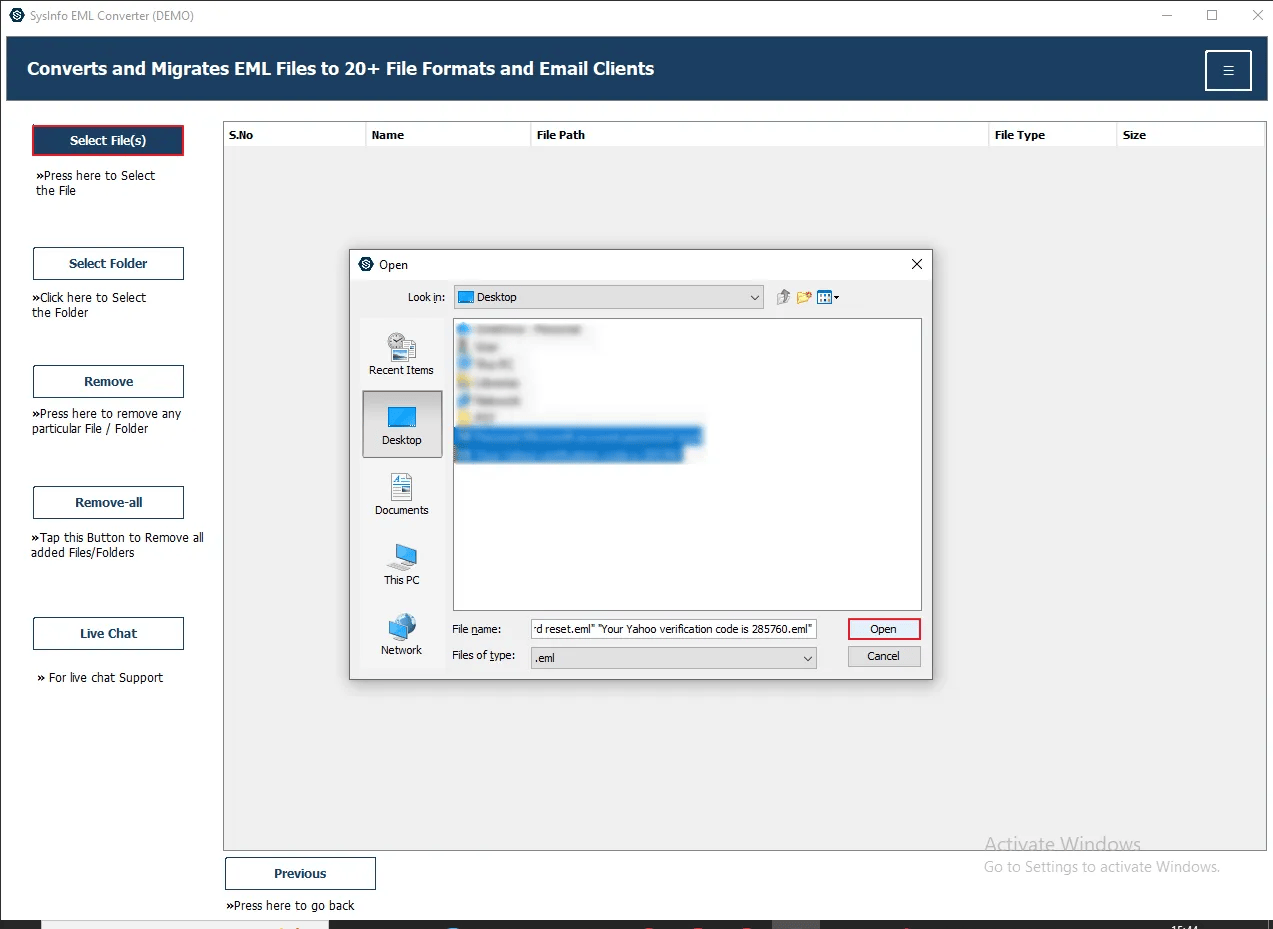Open Live Chat support
The height and width of the screenshot is (929, 1273).
pos(108,633)
